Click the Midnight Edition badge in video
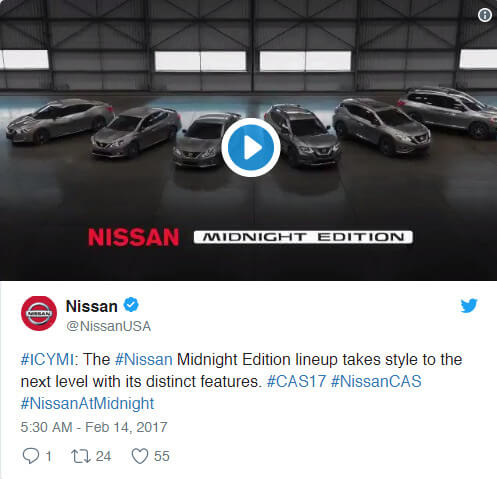The image size is (497, 479). 303,237
